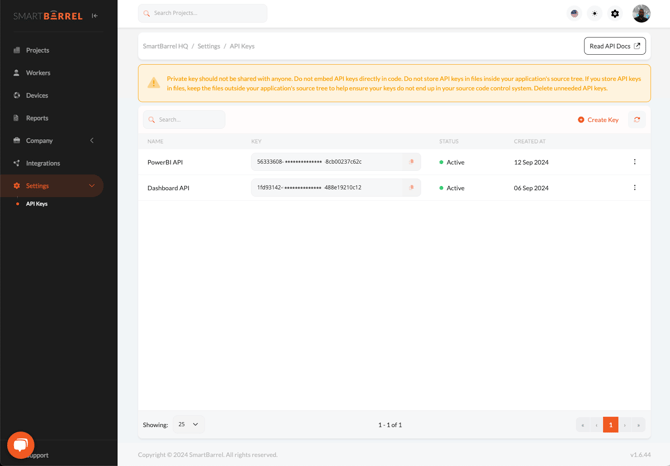Reveal the Dashboard API key value
Image resolution: width=670 pixels, height=466 pixels.
[x=411, y=188]
